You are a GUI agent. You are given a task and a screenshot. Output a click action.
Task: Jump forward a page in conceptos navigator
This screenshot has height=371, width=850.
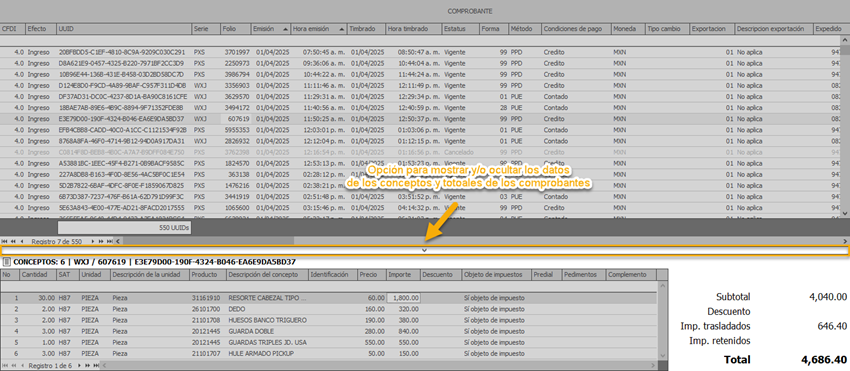coord(88,366)
